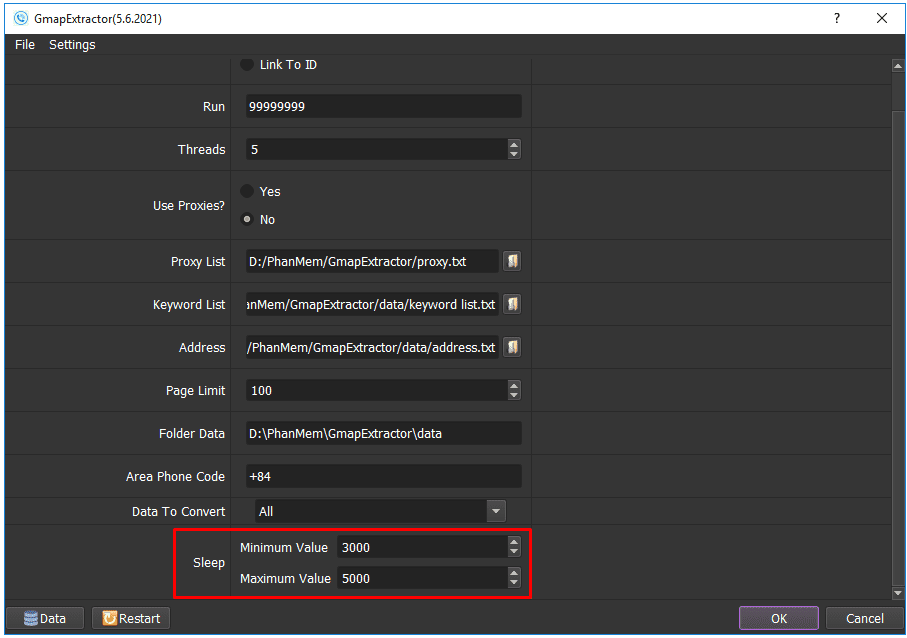Click the question mark help icon
The image size is (907, 638).
(x=836, y=18)
